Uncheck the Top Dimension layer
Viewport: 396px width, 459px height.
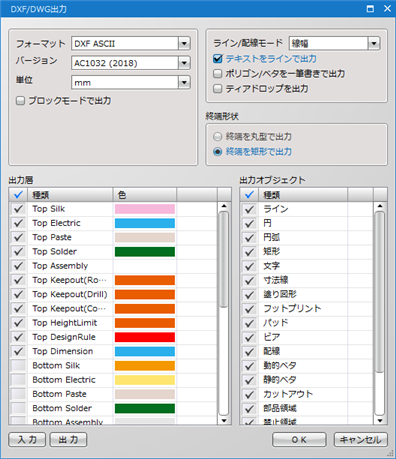coord(18,351)
